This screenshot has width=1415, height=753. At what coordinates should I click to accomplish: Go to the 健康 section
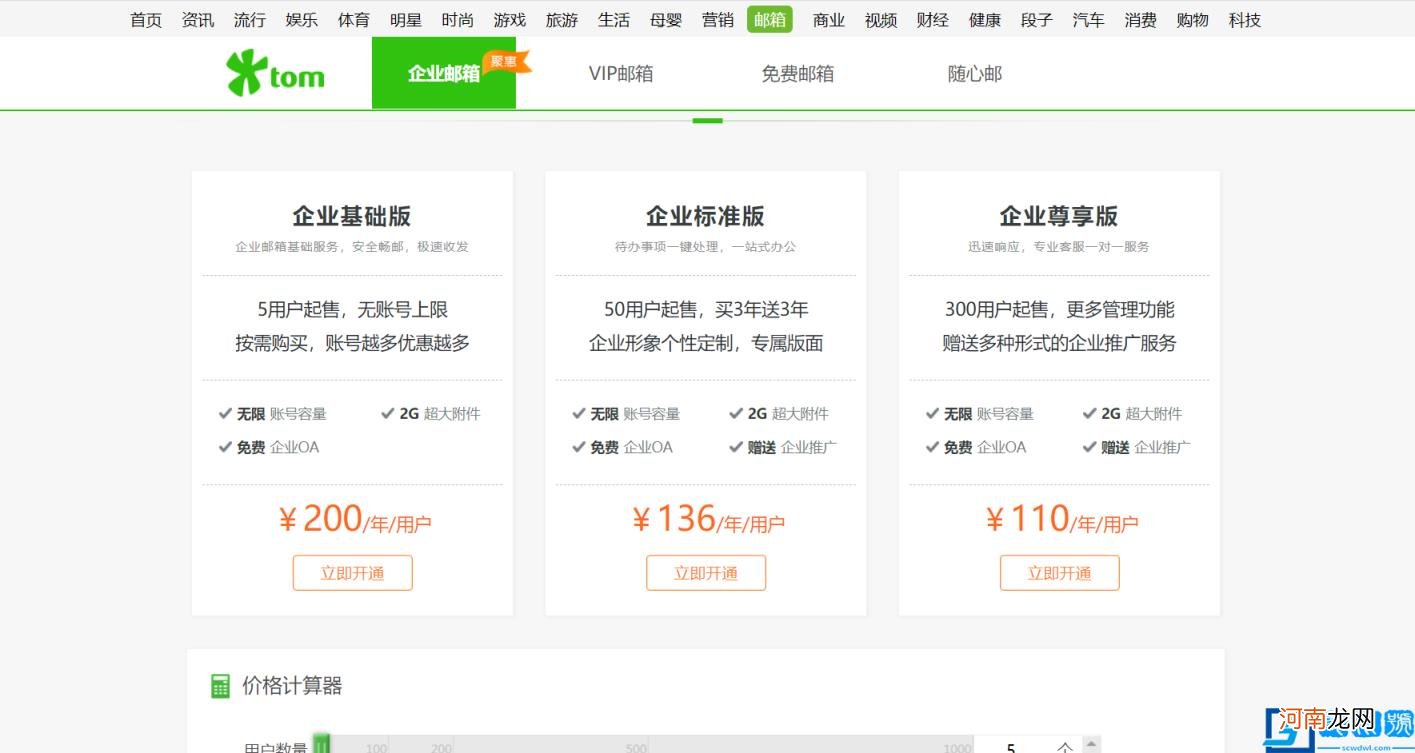985,19
